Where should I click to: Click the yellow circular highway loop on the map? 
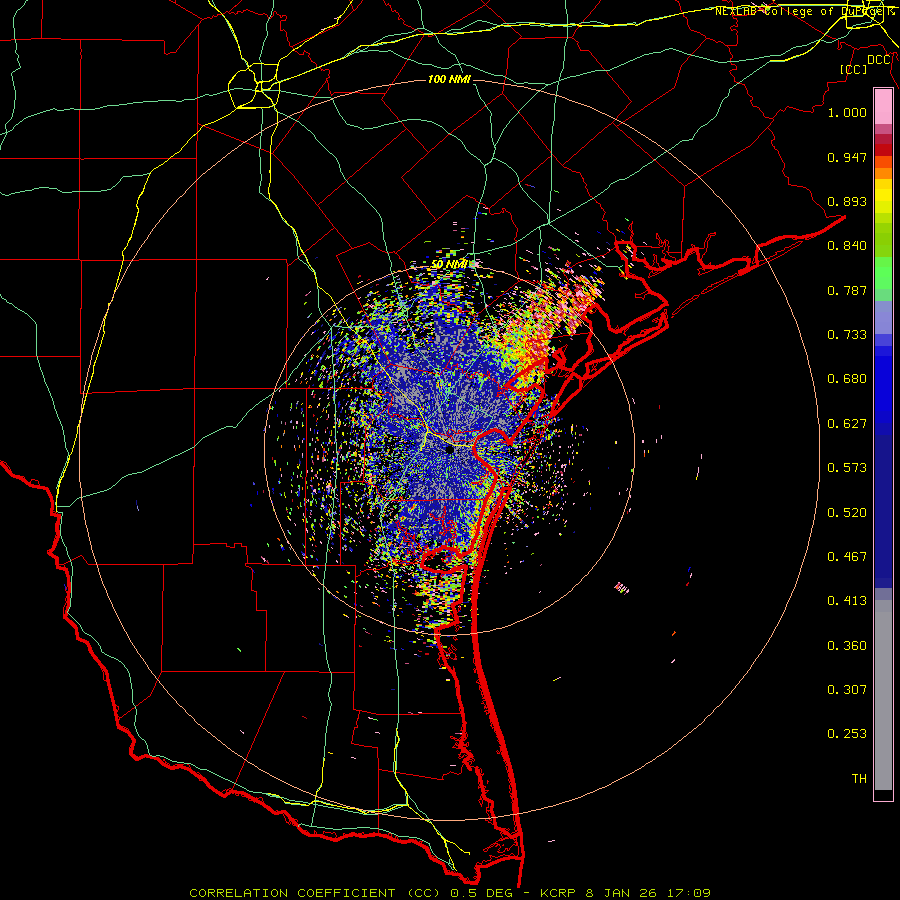click(x=254, y=86)
